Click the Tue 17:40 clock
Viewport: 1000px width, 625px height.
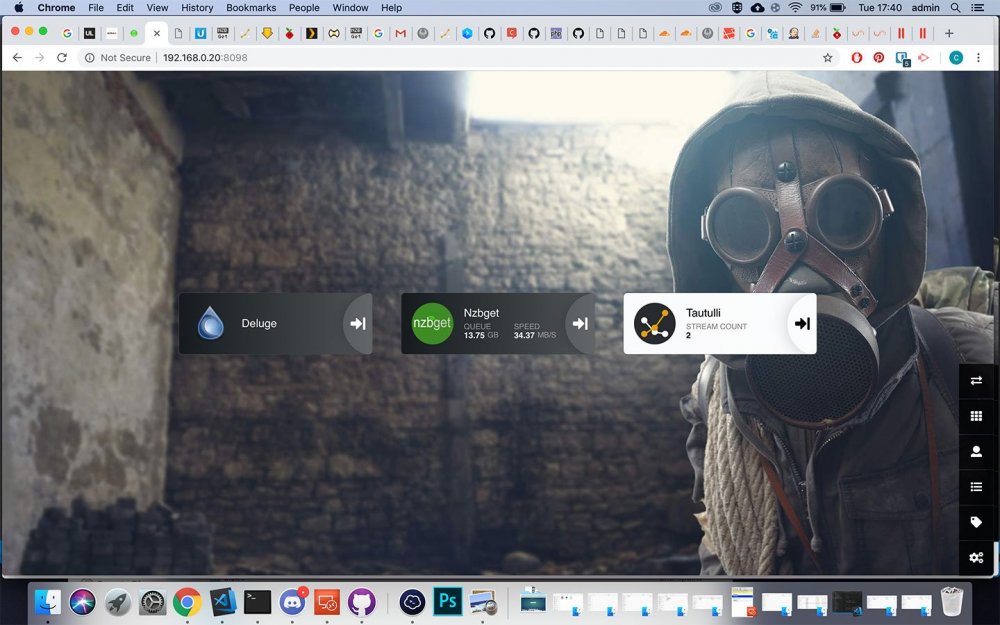coord(880,8)
